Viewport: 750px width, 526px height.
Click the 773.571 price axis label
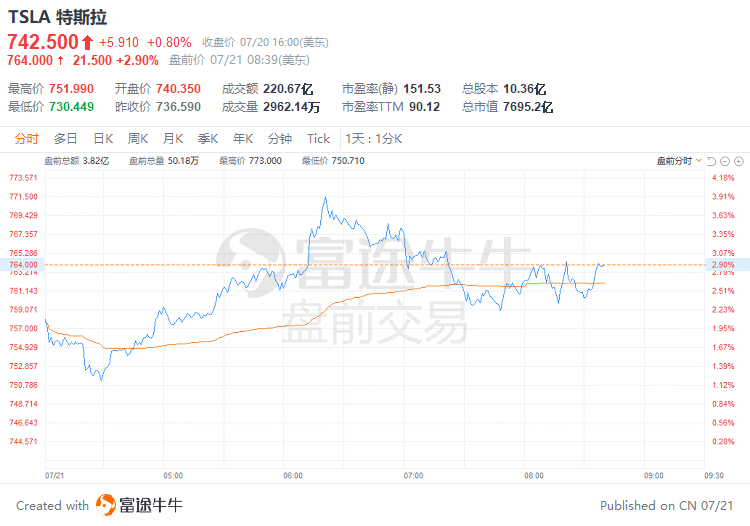coord(23,178)
